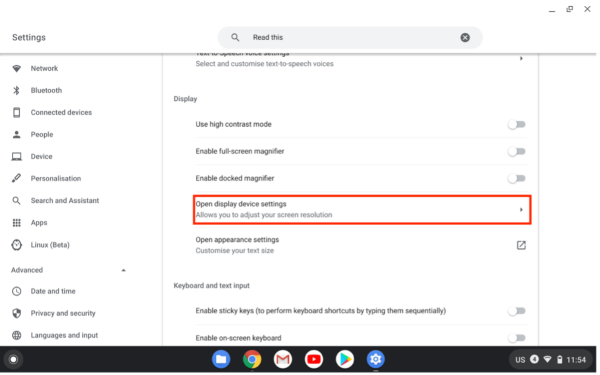600x375 pixels.
Task: Open Network settings from sidebar
Action: click(44, 68)
